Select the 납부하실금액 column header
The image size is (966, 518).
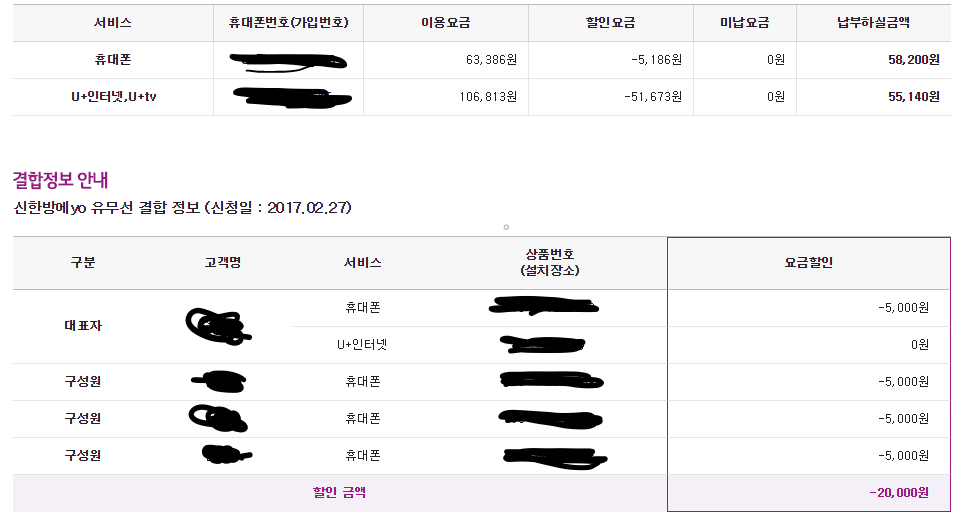[x=873, y=22]
